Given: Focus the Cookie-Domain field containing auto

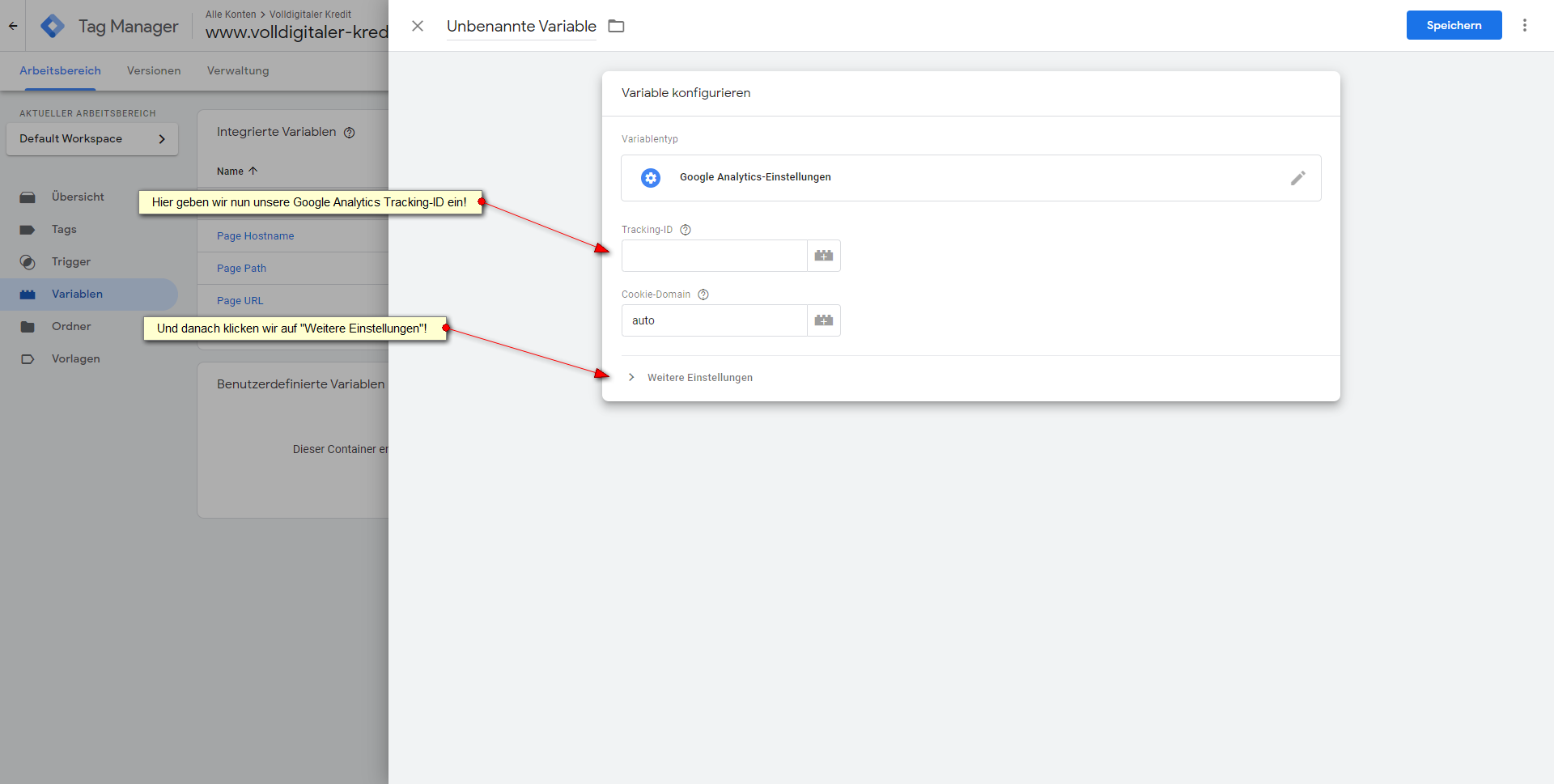Looking at the screenshot, I should tap(715, 320).
